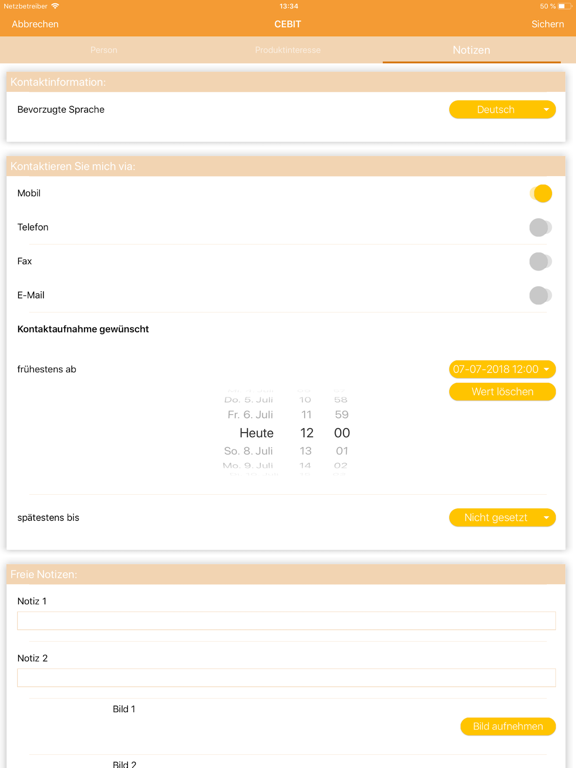Click the Kontaktinformation section header
The width and height of the screenshot is (576, 768).
click(x=286, y=82)
